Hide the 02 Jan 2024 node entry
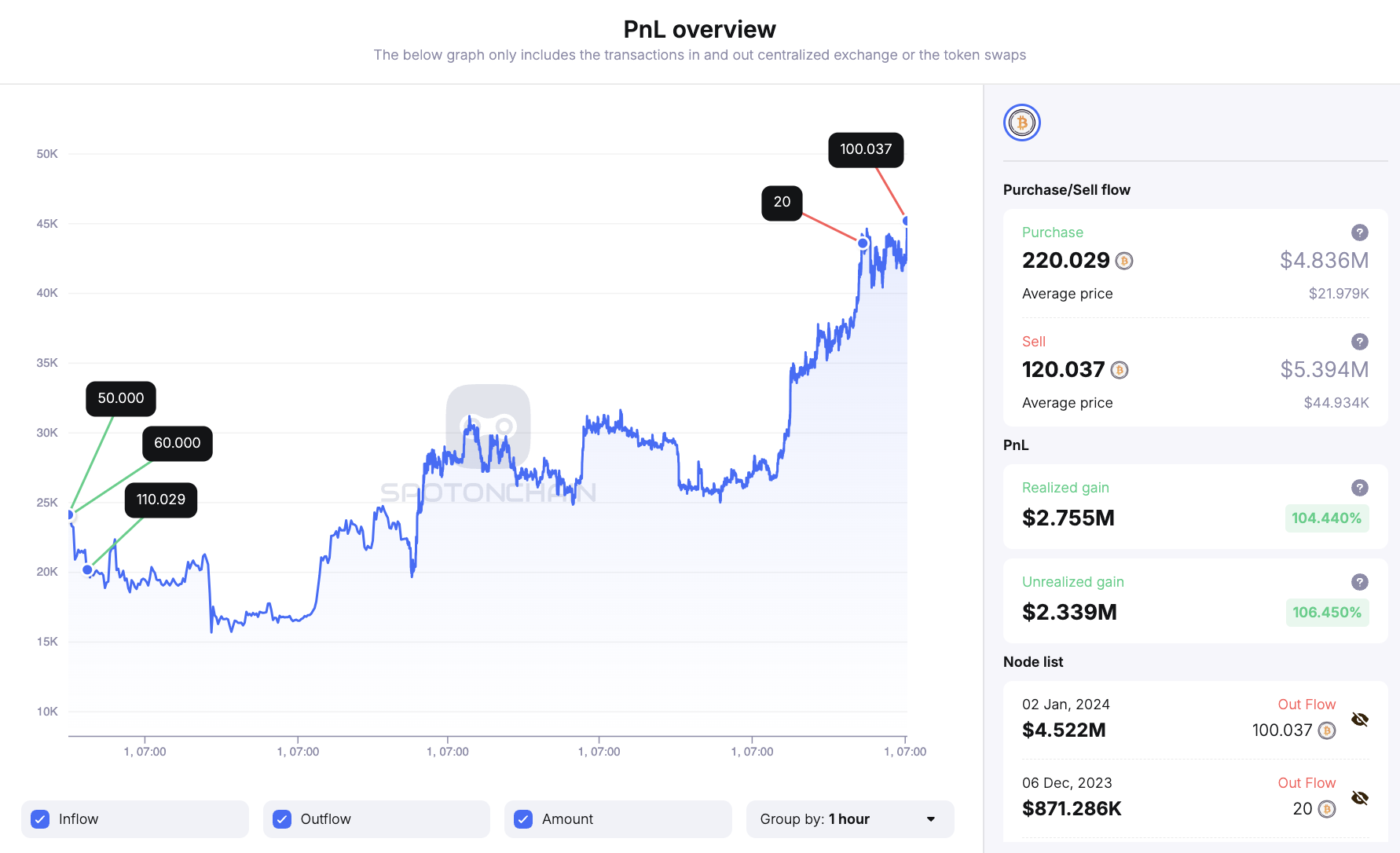 click(1358, 718)
